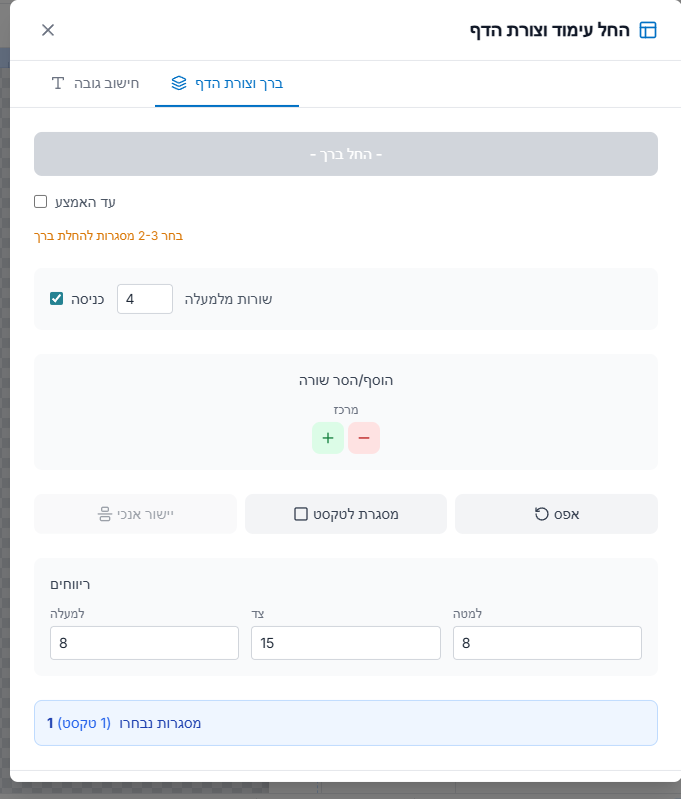Screen dimensions: 681x799
Task: Click the שורות מלמעלה number field
Action: [x=145, y=298]
